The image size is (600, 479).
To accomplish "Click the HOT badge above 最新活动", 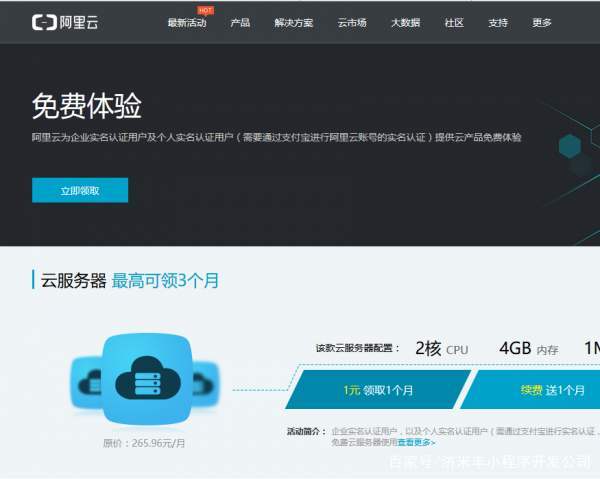I will click(x=205, y=10).
